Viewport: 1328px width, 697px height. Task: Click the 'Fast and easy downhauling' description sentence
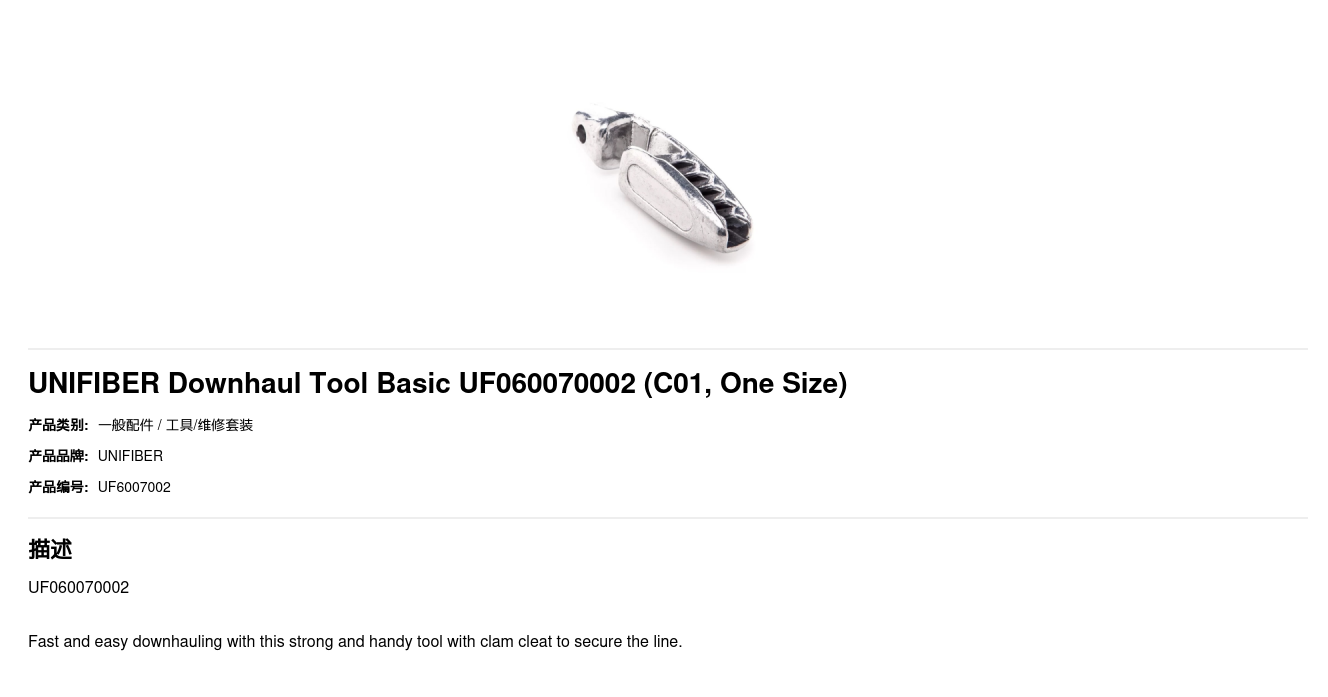point(355,641)
